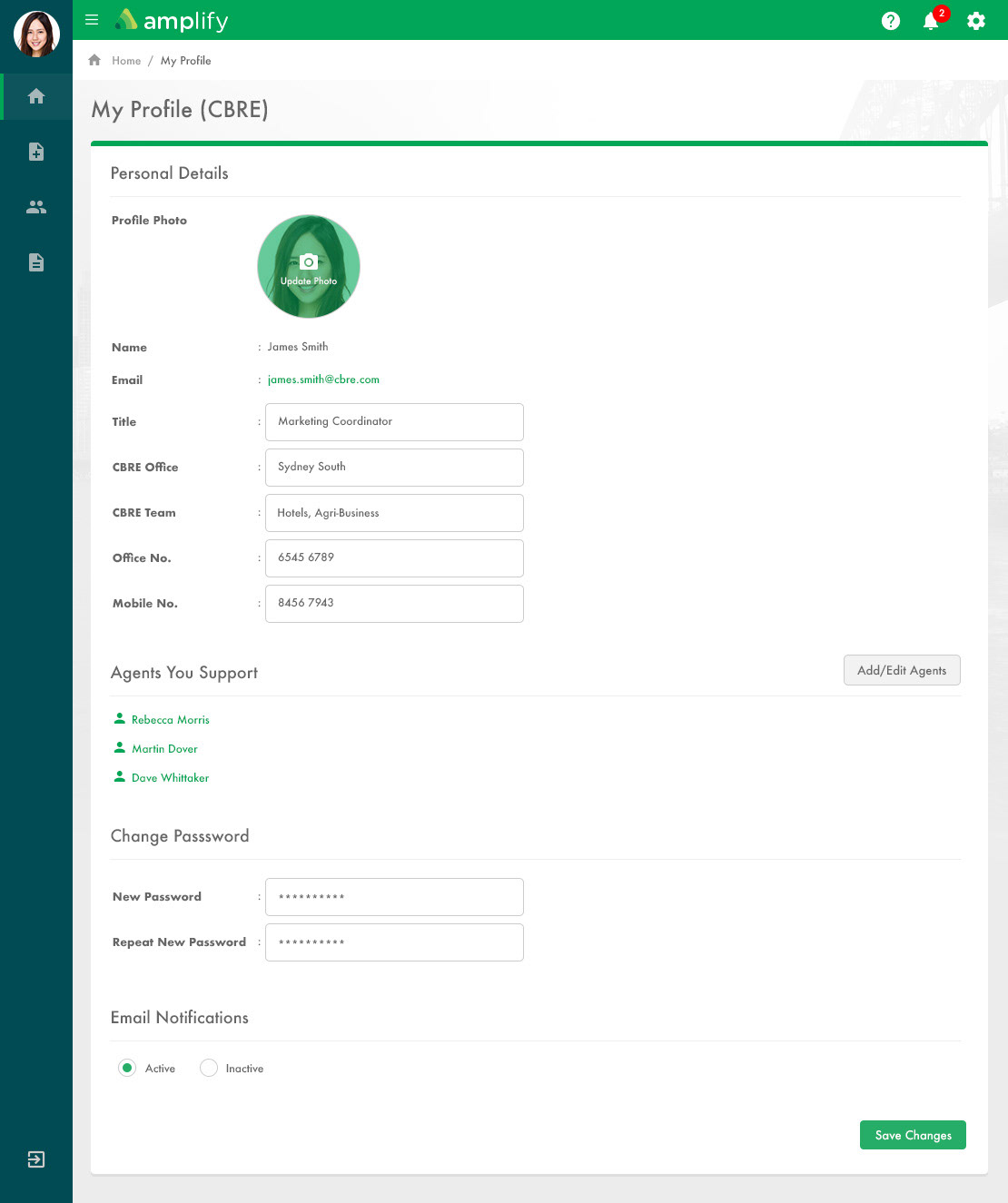Click the Profile Photo label
The image size is (1008, 1203).
150,221
